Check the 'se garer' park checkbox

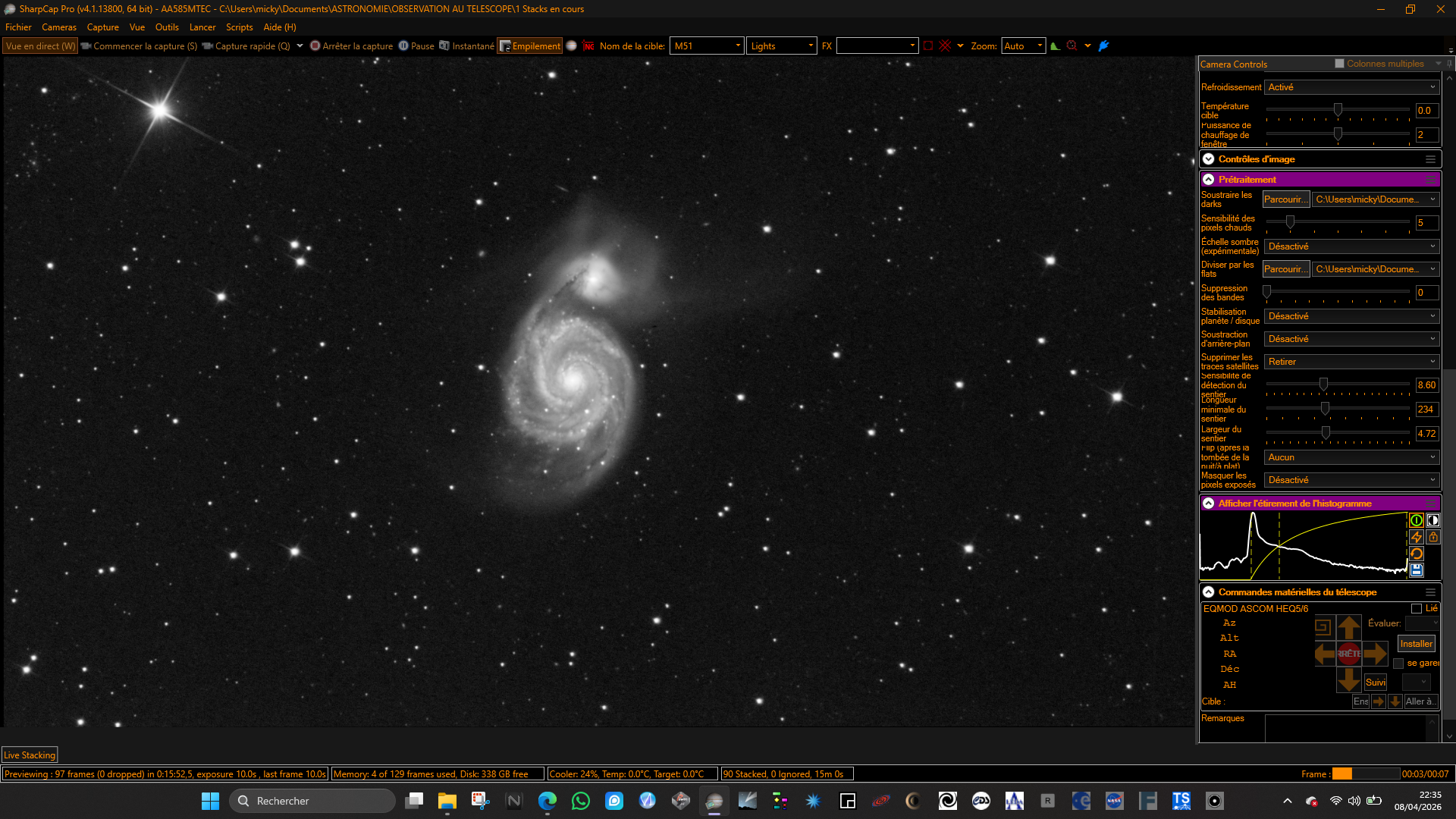pos(1398,664)
